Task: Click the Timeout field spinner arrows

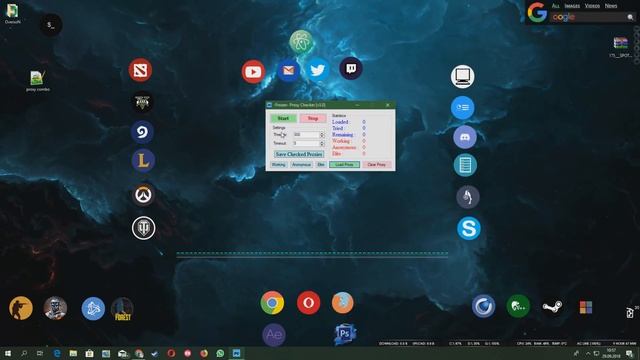Action: pos(322,143)
